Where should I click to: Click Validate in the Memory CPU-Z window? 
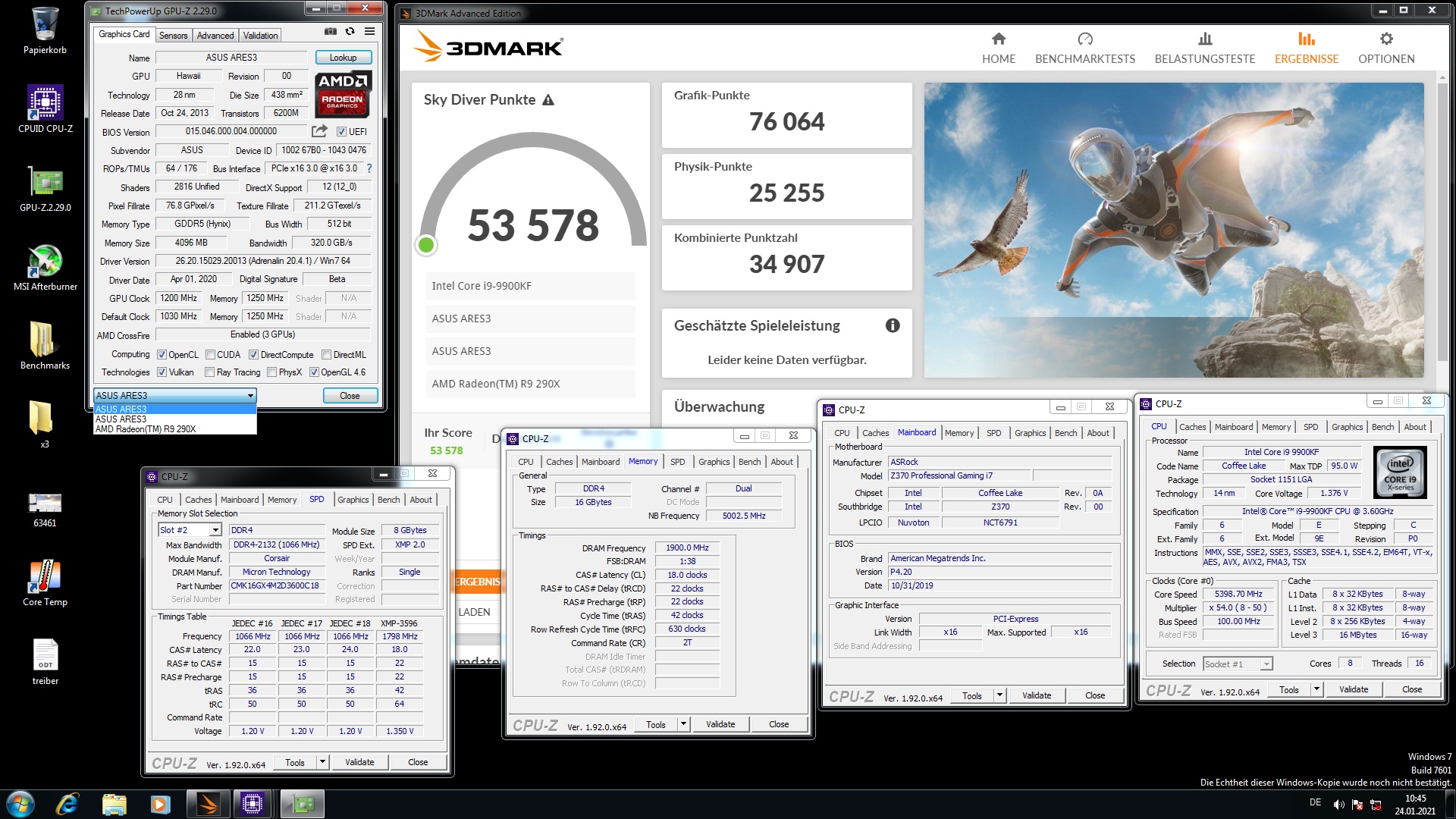coord(720,724)
